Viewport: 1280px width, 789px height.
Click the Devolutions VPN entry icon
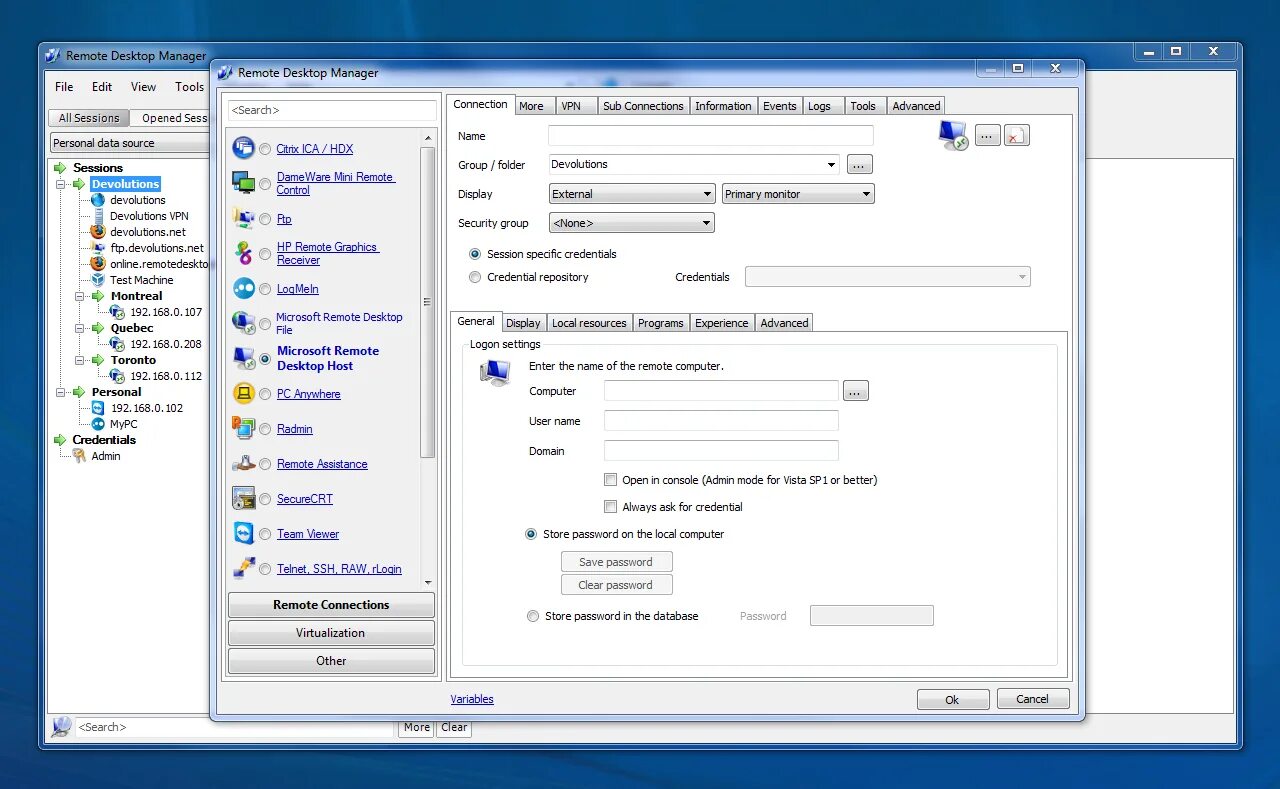click(98, 216)
